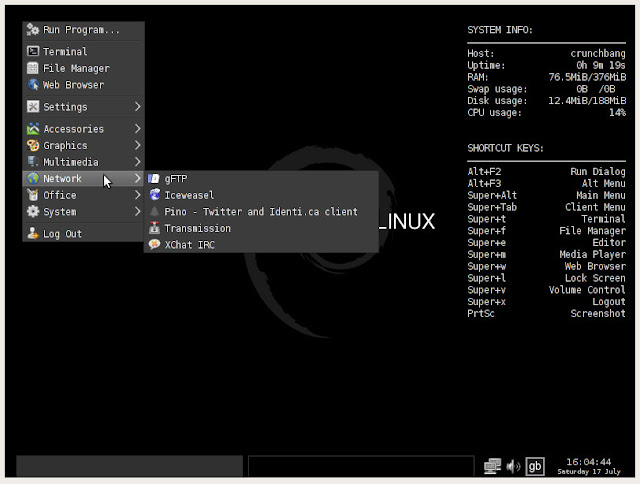Click the Web Browser globe icon
The width and height of the screenshot is (640, 484).
click(33, 84)
